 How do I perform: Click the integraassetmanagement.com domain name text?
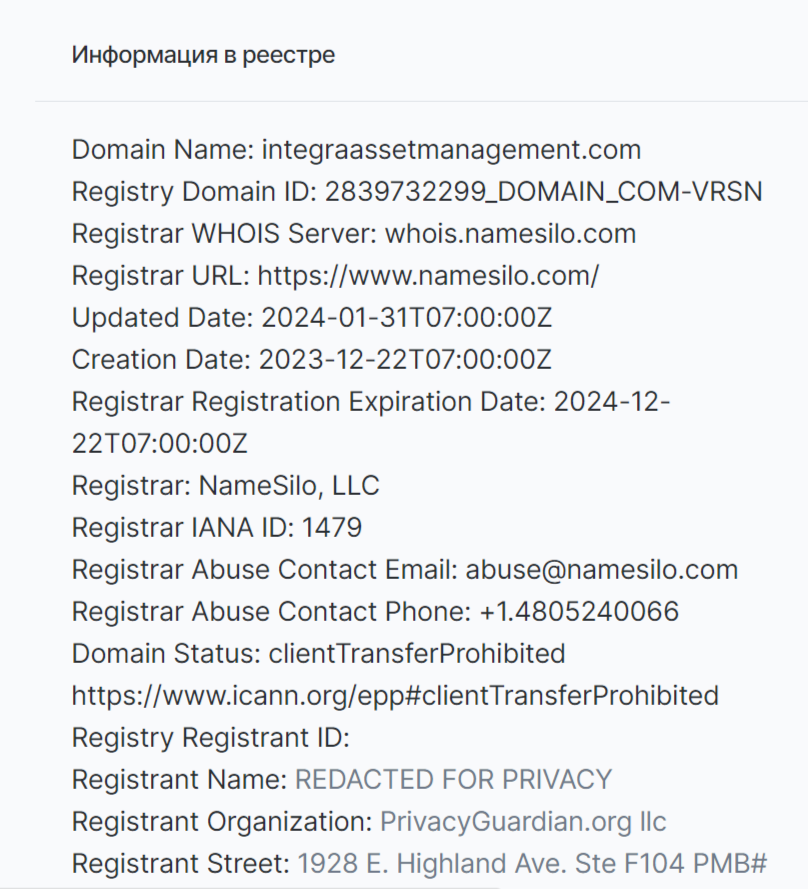[451, 150]
